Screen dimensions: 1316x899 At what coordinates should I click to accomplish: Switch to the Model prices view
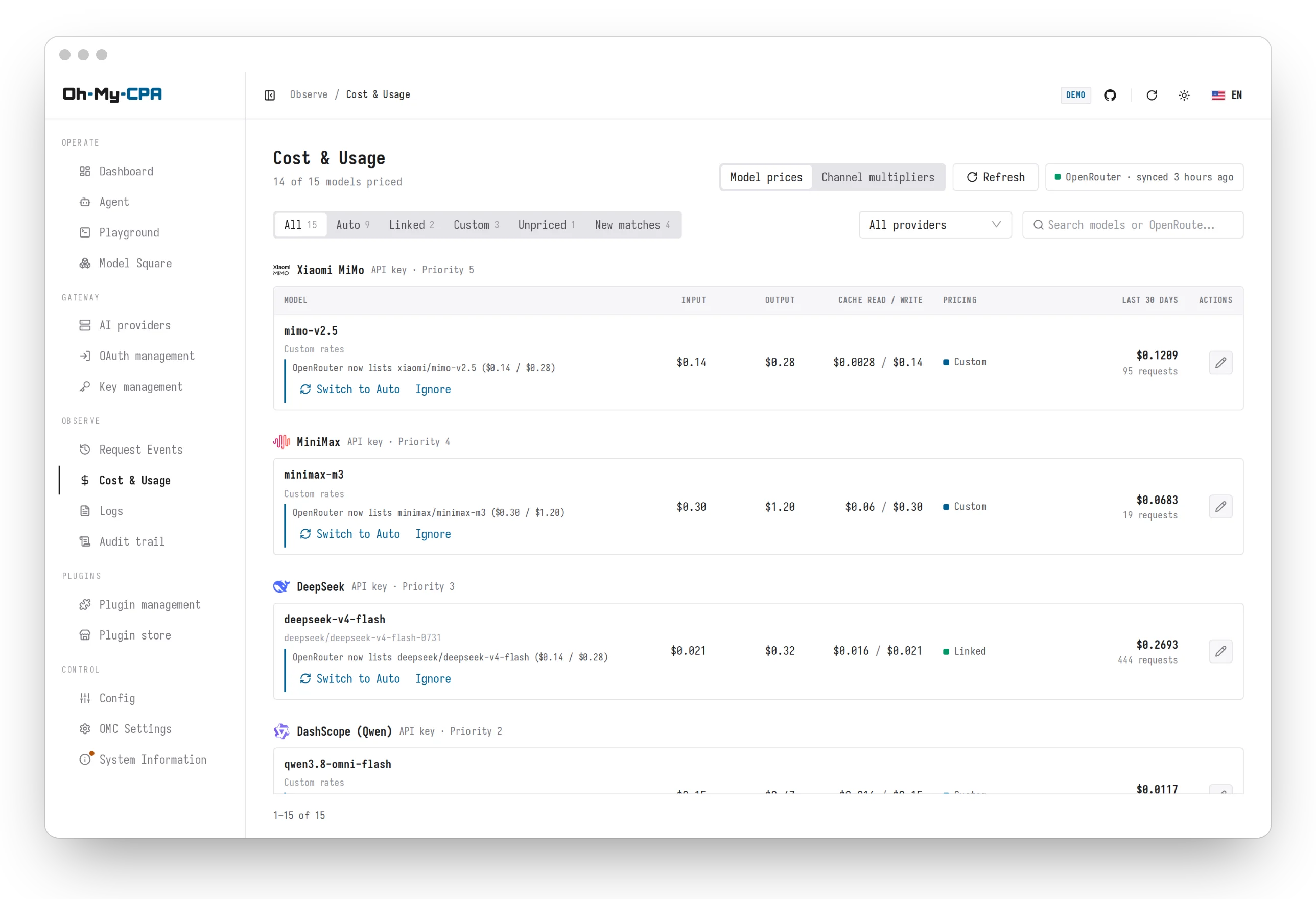click(766, 177)
